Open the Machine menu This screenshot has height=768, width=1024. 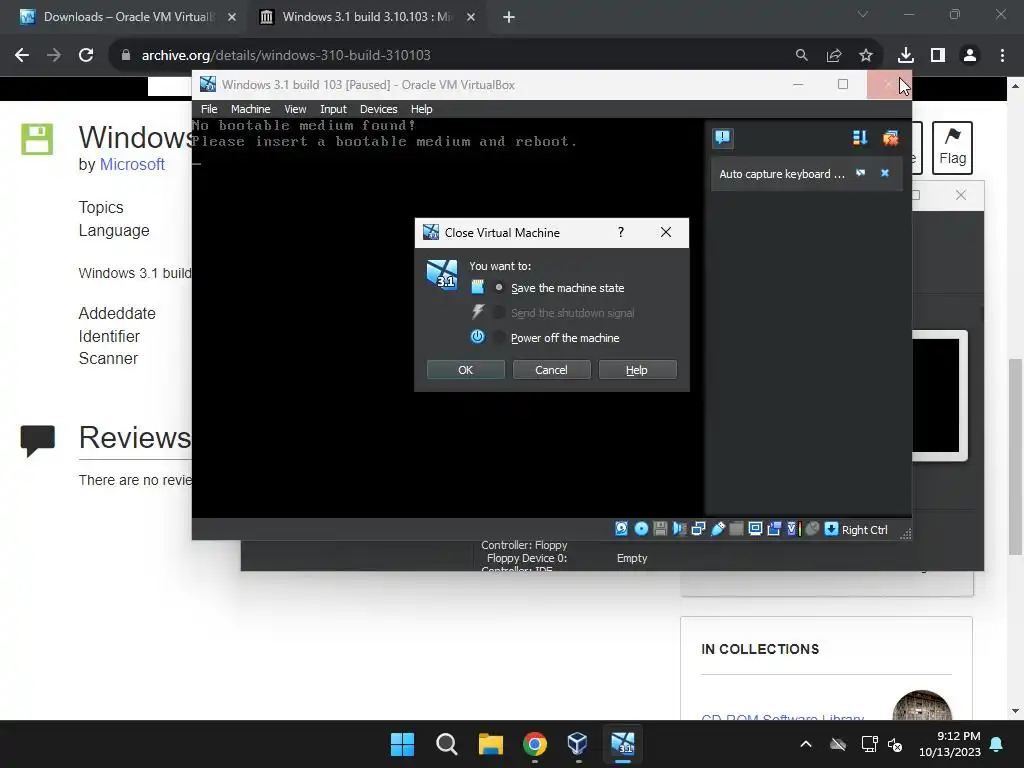(x=250, y=109)
